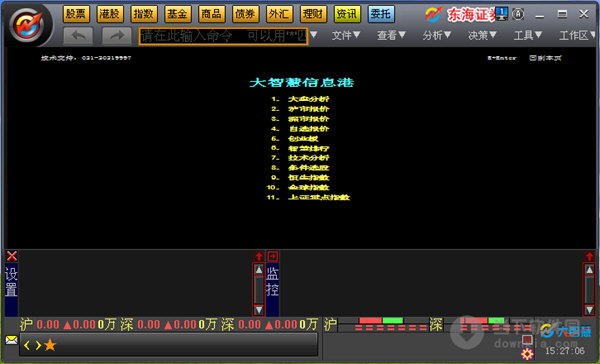Select 1. 大盘分析 in the list
The image size is (600, 364).
click(x=300, y=99)
